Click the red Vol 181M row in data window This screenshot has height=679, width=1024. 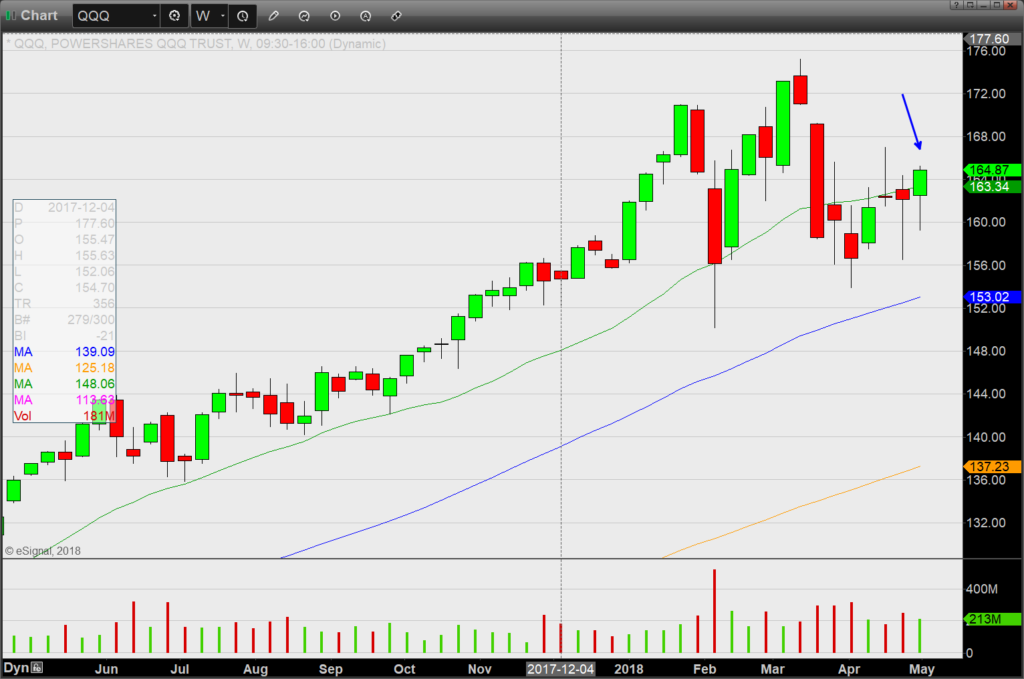click(65, 416)
